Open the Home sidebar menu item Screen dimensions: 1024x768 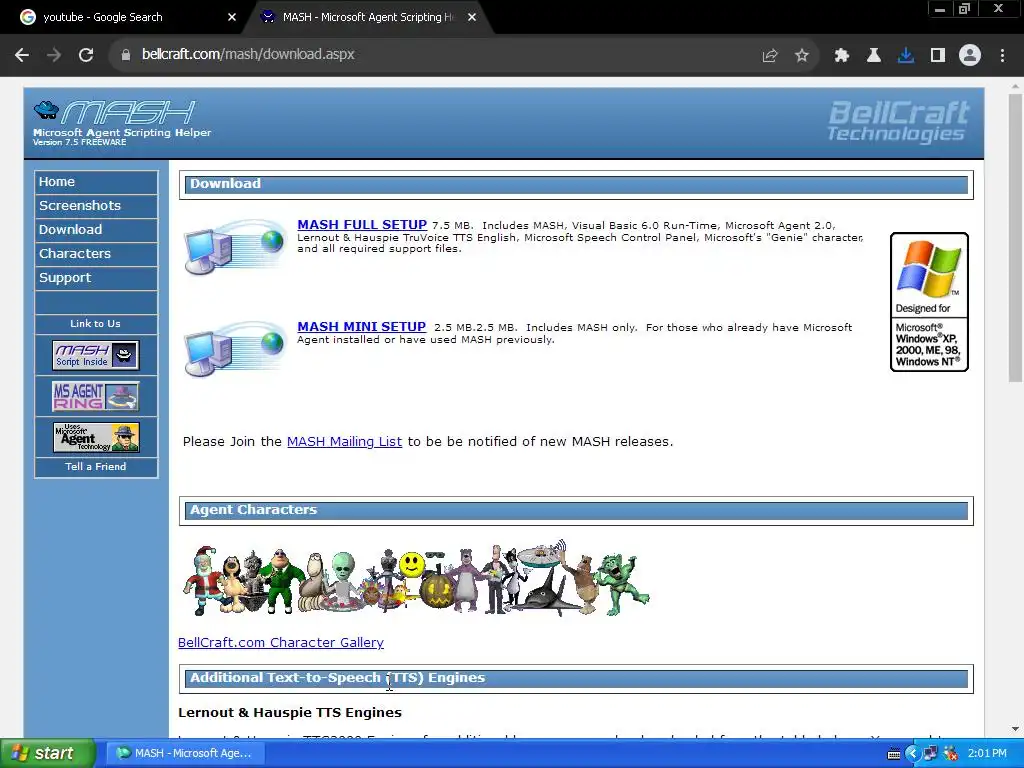tap(96, 182)
